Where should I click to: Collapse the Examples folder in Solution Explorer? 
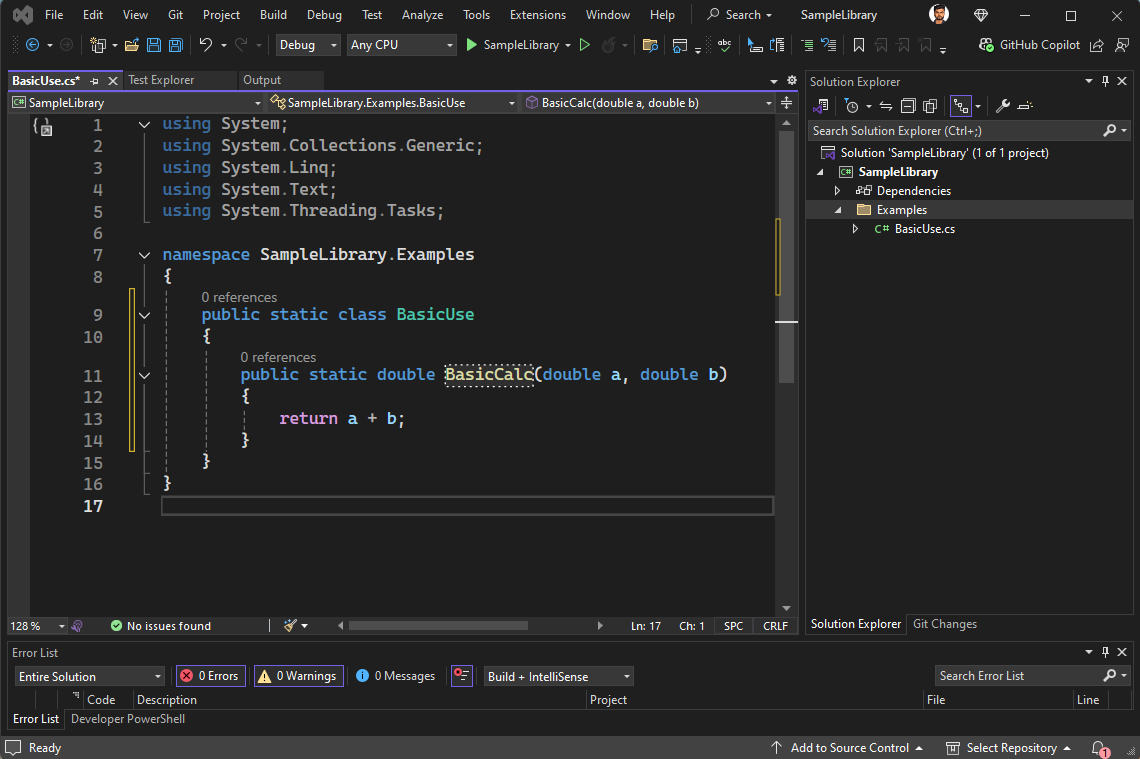pyautogui.click(x=838, y=210)
